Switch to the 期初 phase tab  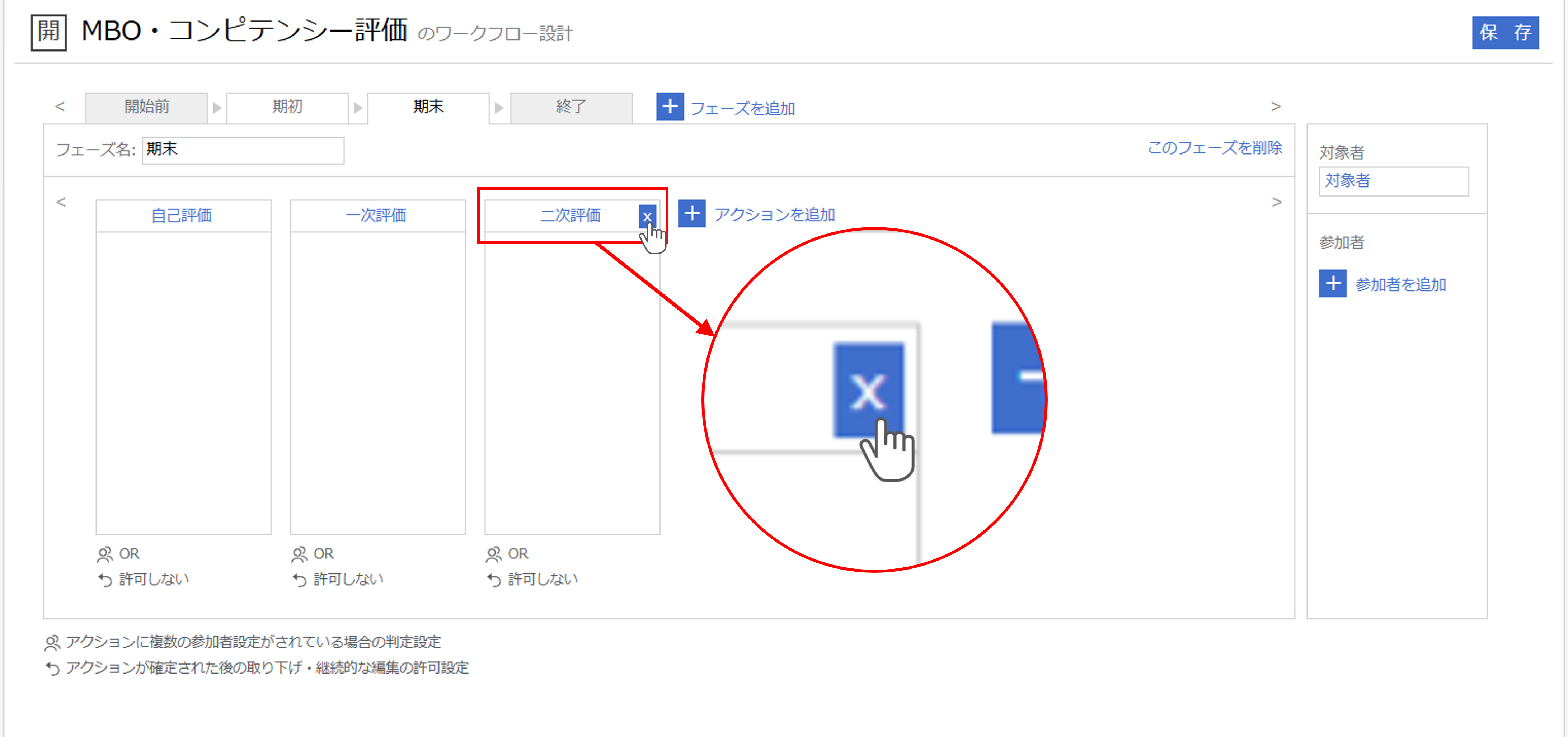pyautogui.click(x=287, y=107)
